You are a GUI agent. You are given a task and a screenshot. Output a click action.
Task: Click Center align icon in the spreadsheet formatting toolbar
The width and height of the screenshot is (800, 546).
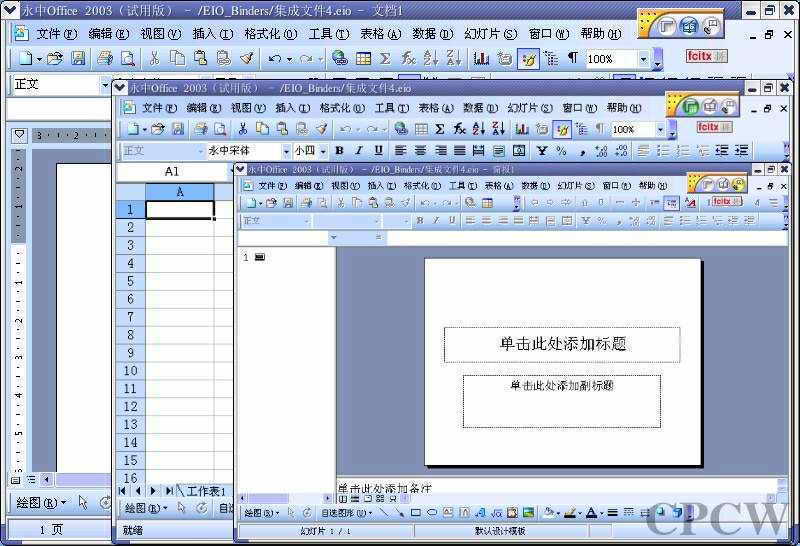419,151
